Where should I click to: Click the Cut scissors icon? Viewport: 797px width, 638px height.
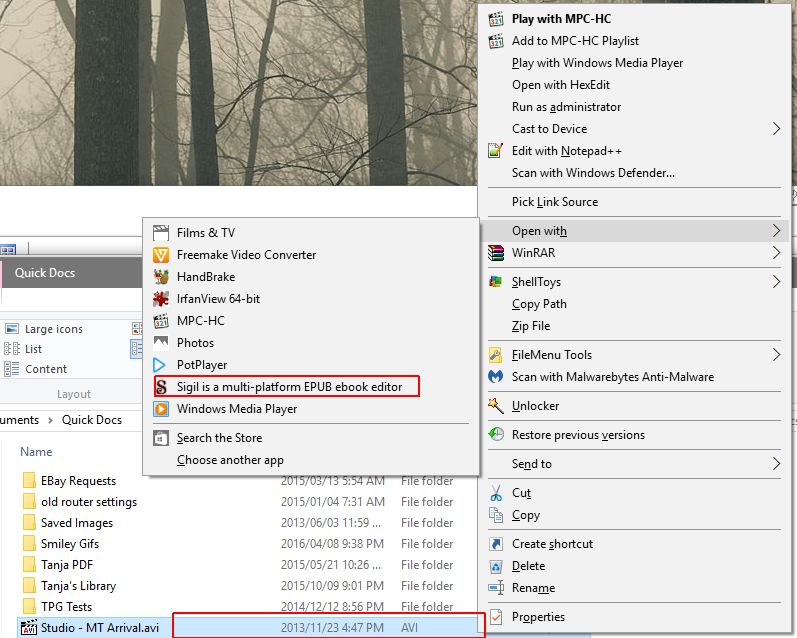click(x=496, y=493)
